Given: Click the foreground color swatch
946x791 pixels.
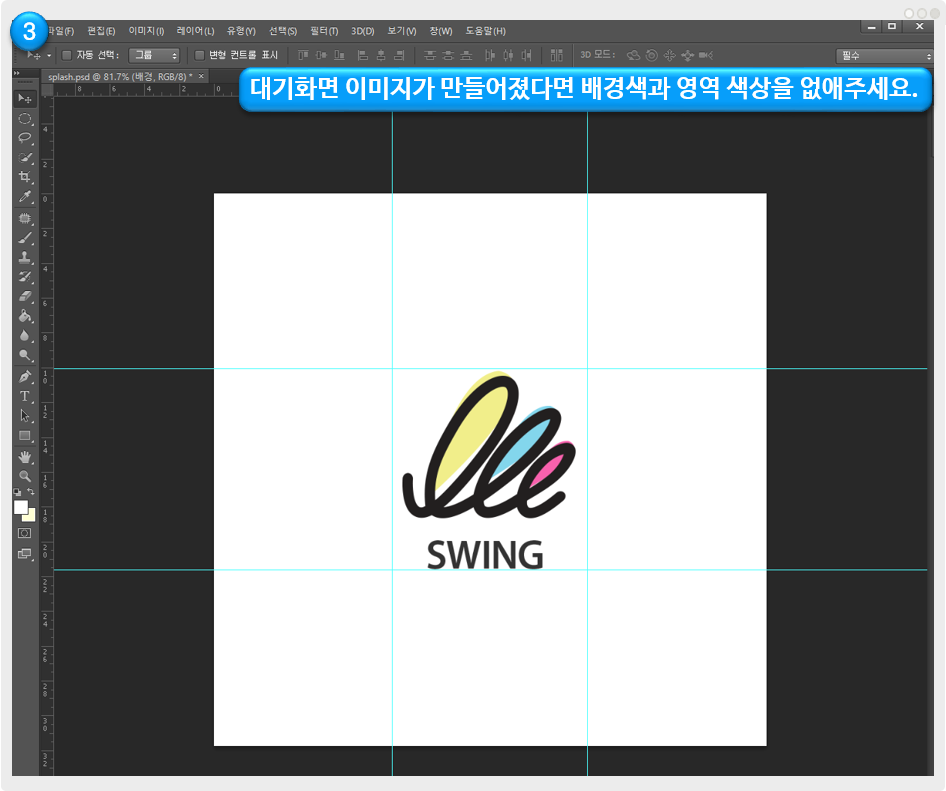Looking at the screenshot, I should coord(21,507).
